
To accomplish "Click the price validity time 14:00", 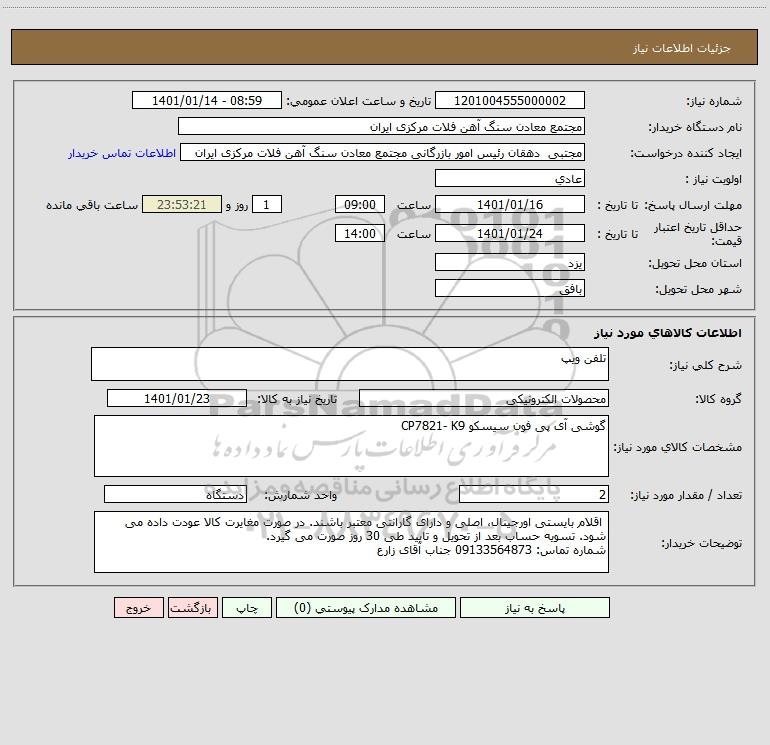I will [x=359, y=233].
